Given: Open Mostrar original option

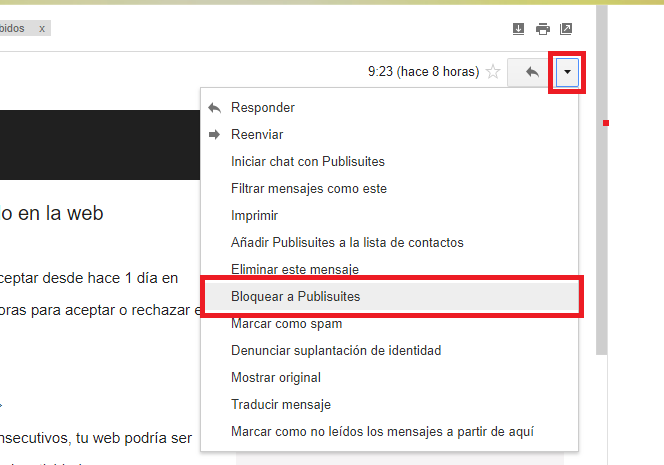Looking at the screenshot, I should coord(275,378).
